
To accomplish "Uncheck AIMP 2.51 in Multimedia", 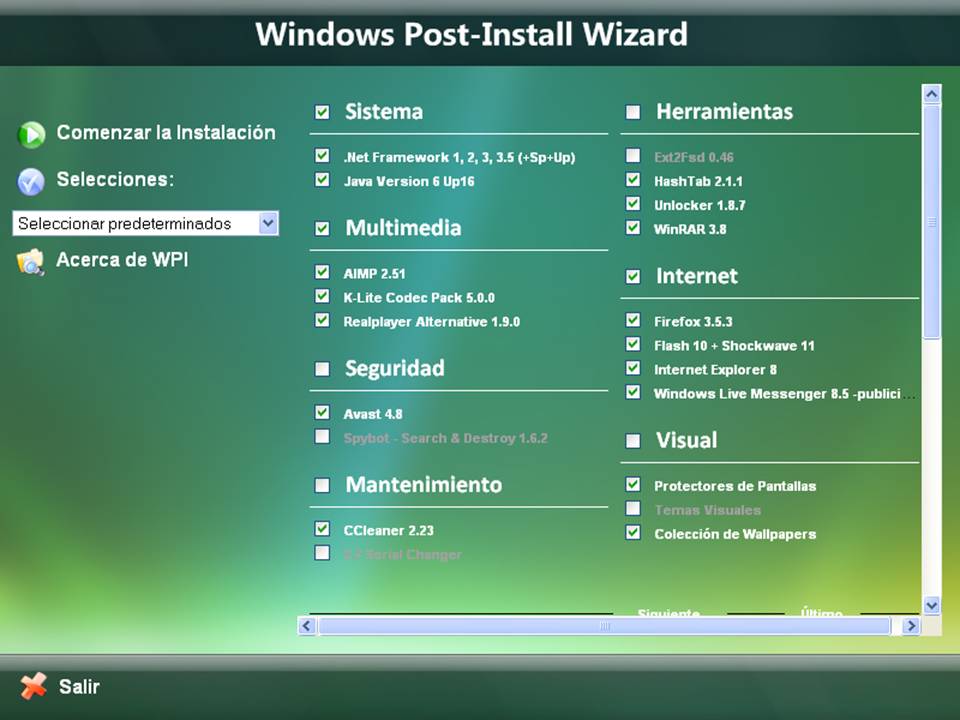I will [322, 272].
